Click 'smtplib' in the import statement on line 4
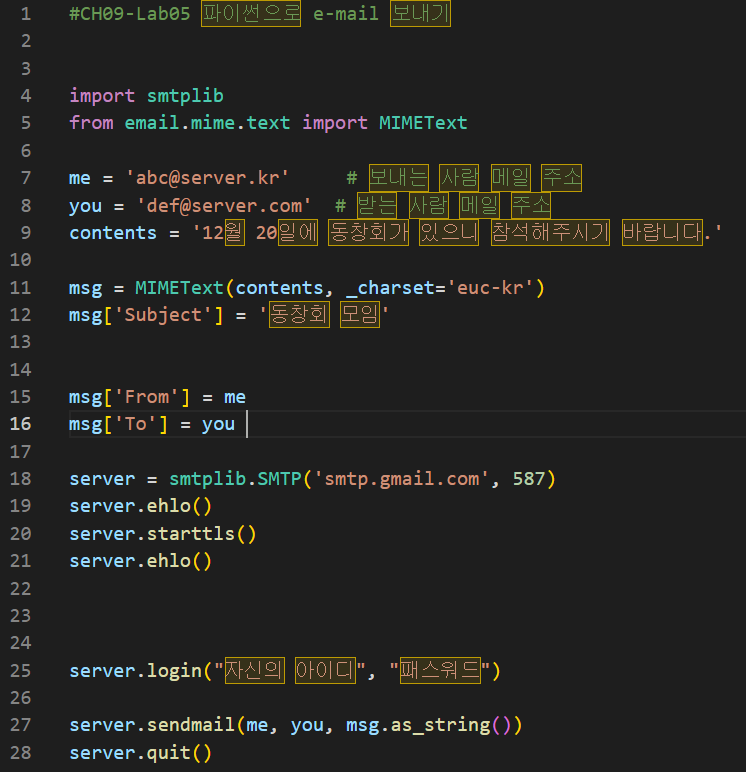The height and width of the screenshot is (772, 746). tap(185, 96)
